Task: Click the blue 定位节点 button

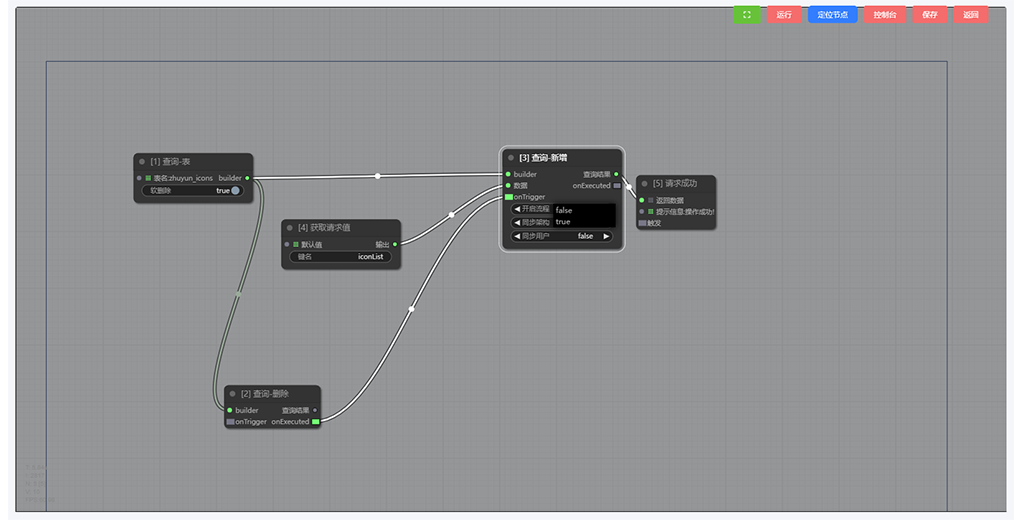Action: pyautogui.click(x=833, y=14)
